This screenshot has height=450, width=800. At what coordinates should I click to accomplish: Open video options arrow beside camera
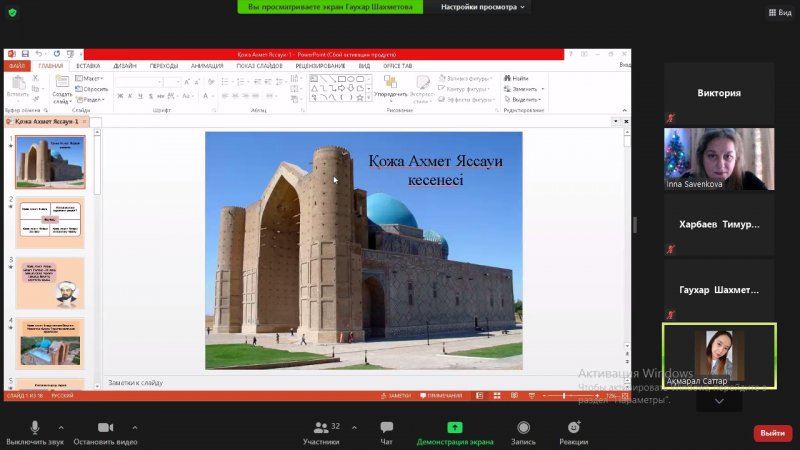tap(135, 428)
